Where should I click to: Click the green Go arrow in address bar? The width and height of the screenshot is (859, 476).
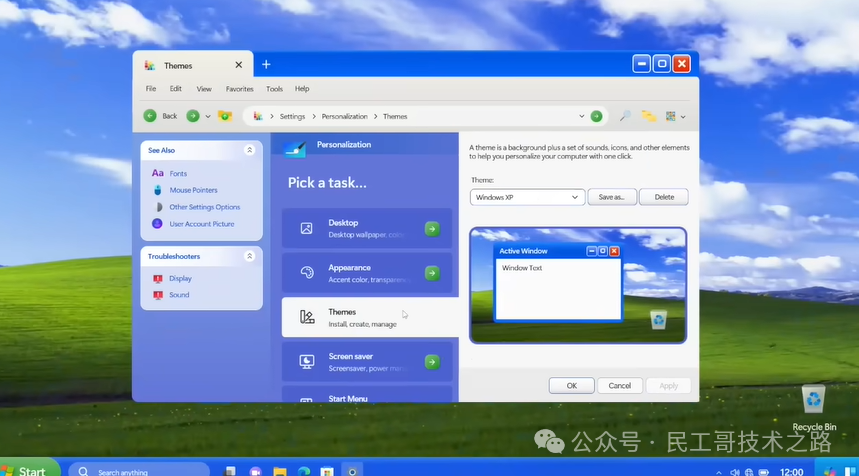click(596, 116)
